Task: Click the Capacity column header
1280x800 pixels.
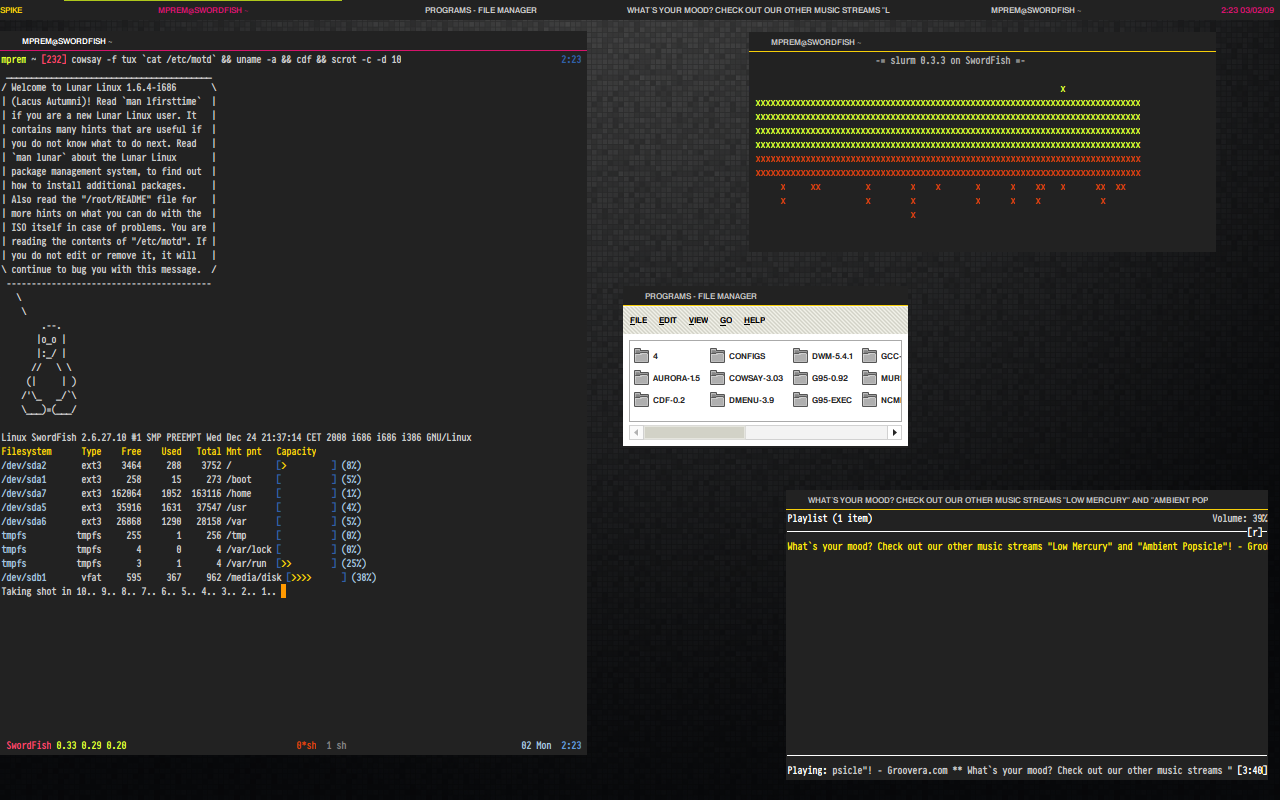Action: pyautogui.click(x=296, y=451)
